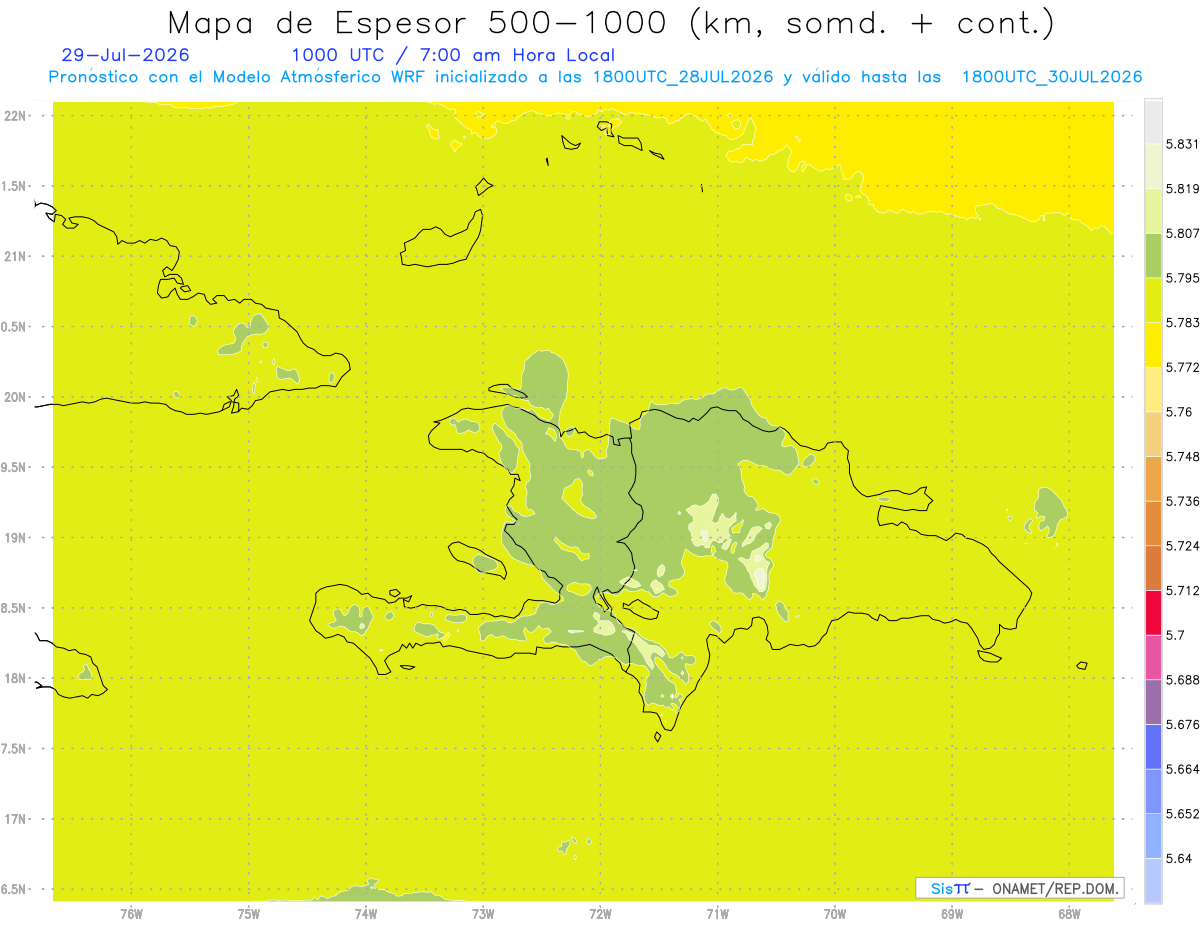Click the 22N latitude label
1200x927 pixels.
(16, 116)
